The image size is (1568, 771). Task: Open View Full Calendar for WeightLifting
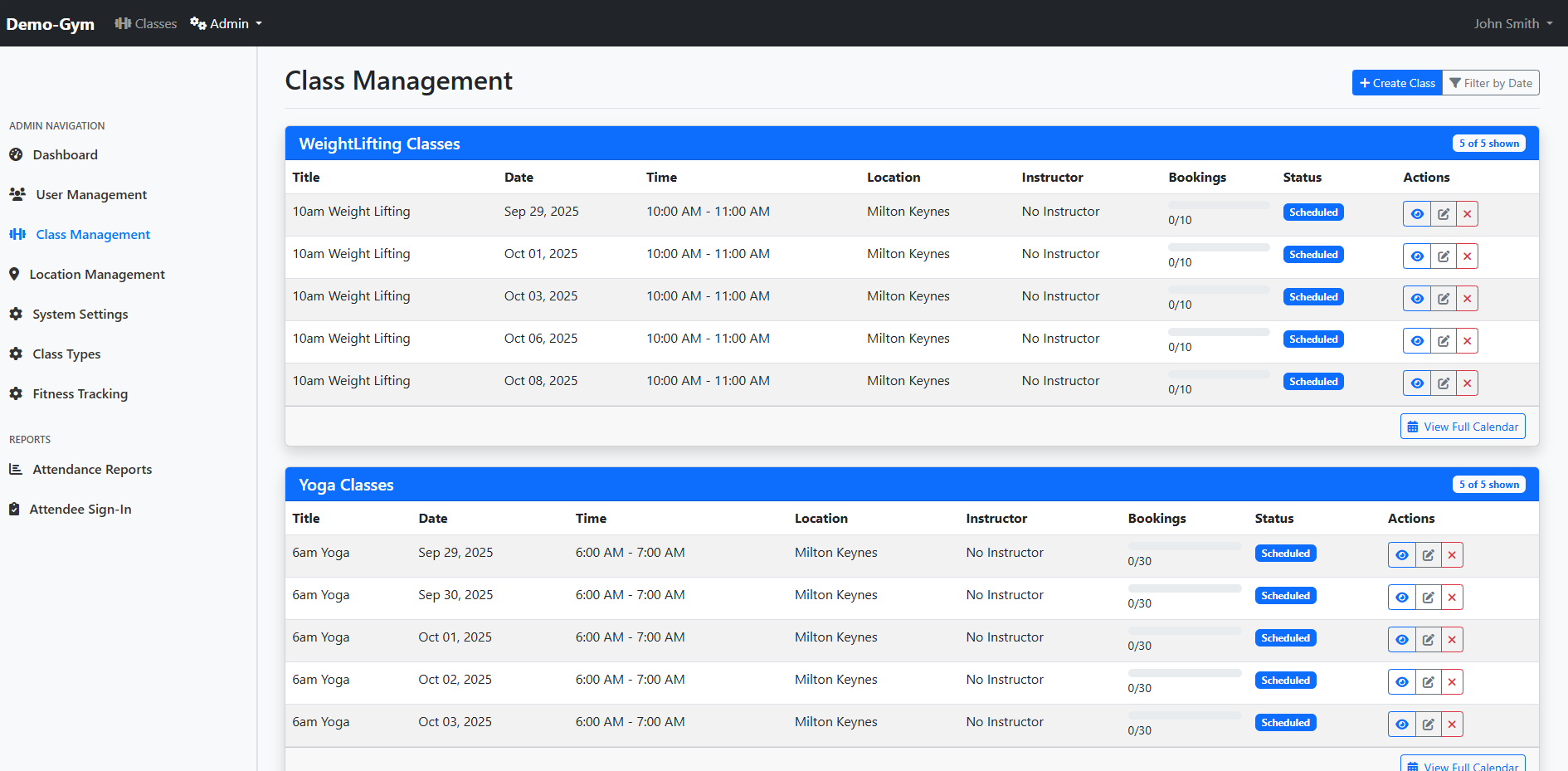coord(1463,427)
